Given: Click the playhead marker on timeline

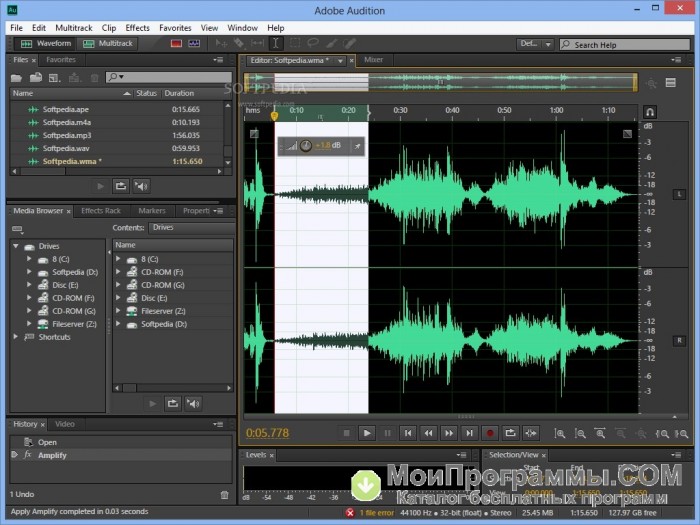Looking at the screenshot, I should pyautogui.click(x=274, y=116).
